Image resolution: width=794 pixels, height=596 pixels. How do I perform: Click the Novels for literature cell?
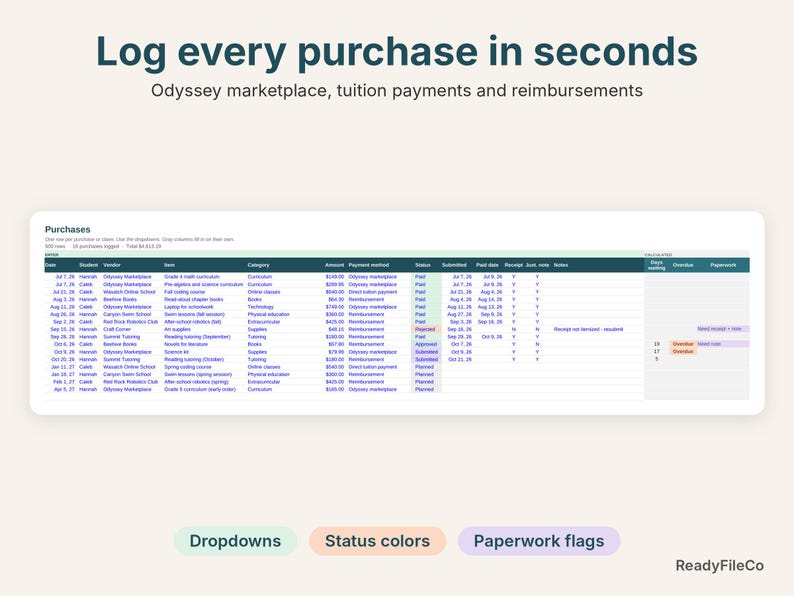click(x=186, y=344)
